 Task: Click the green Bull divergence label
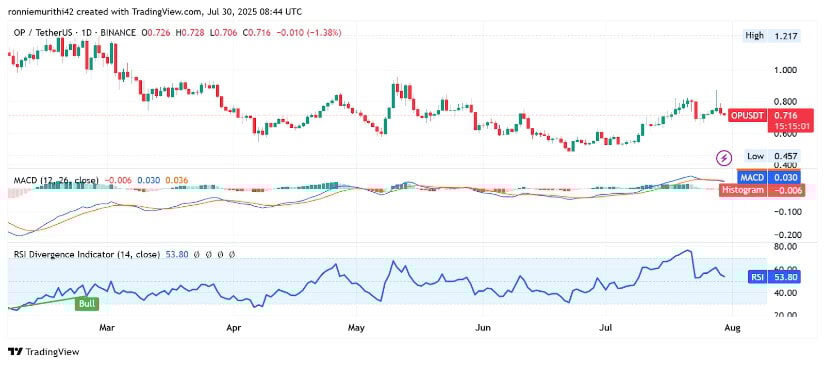click(87, 303)
